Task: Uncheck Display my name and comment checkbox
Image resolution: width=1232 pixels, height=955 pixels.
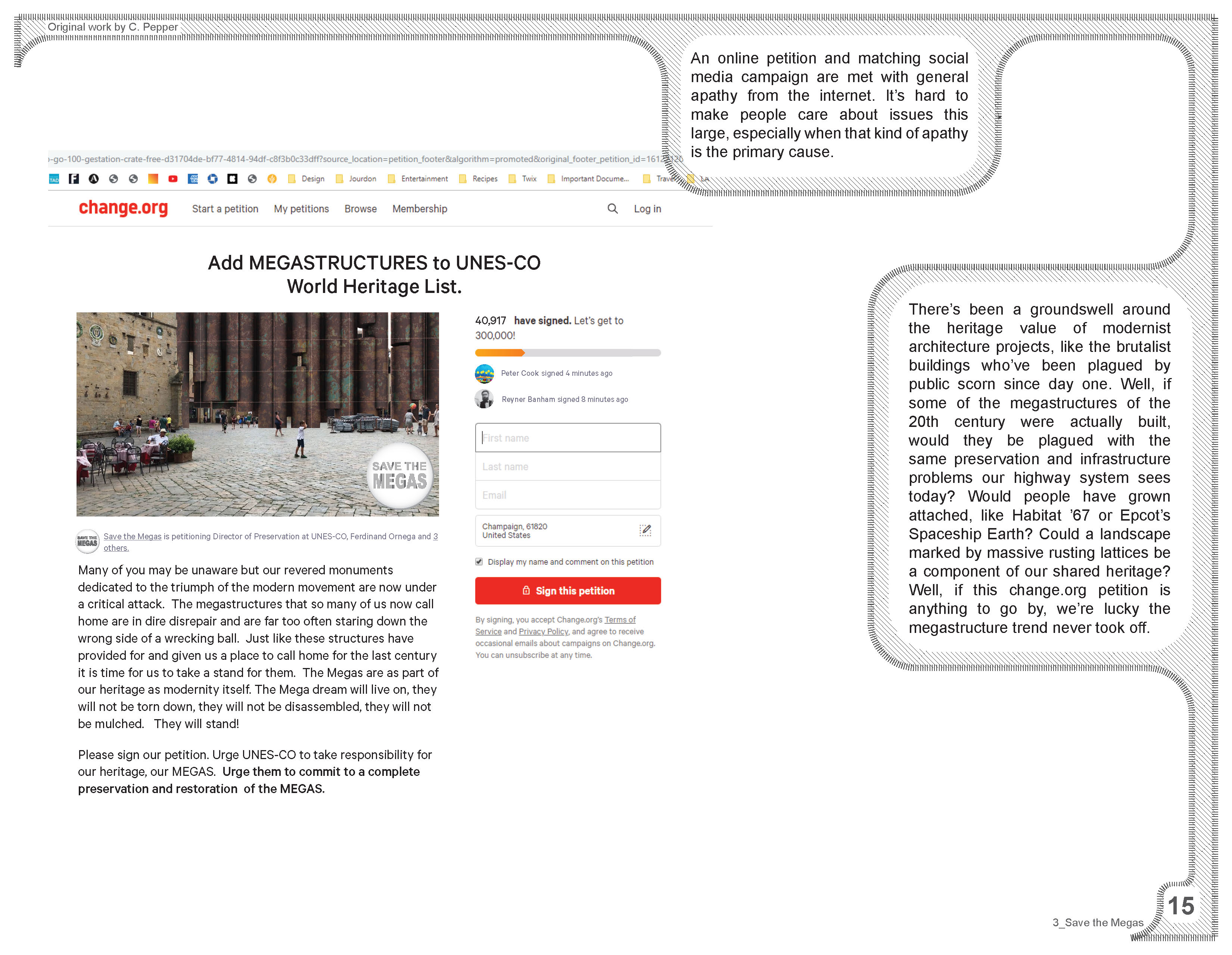Action: [479, 562]
